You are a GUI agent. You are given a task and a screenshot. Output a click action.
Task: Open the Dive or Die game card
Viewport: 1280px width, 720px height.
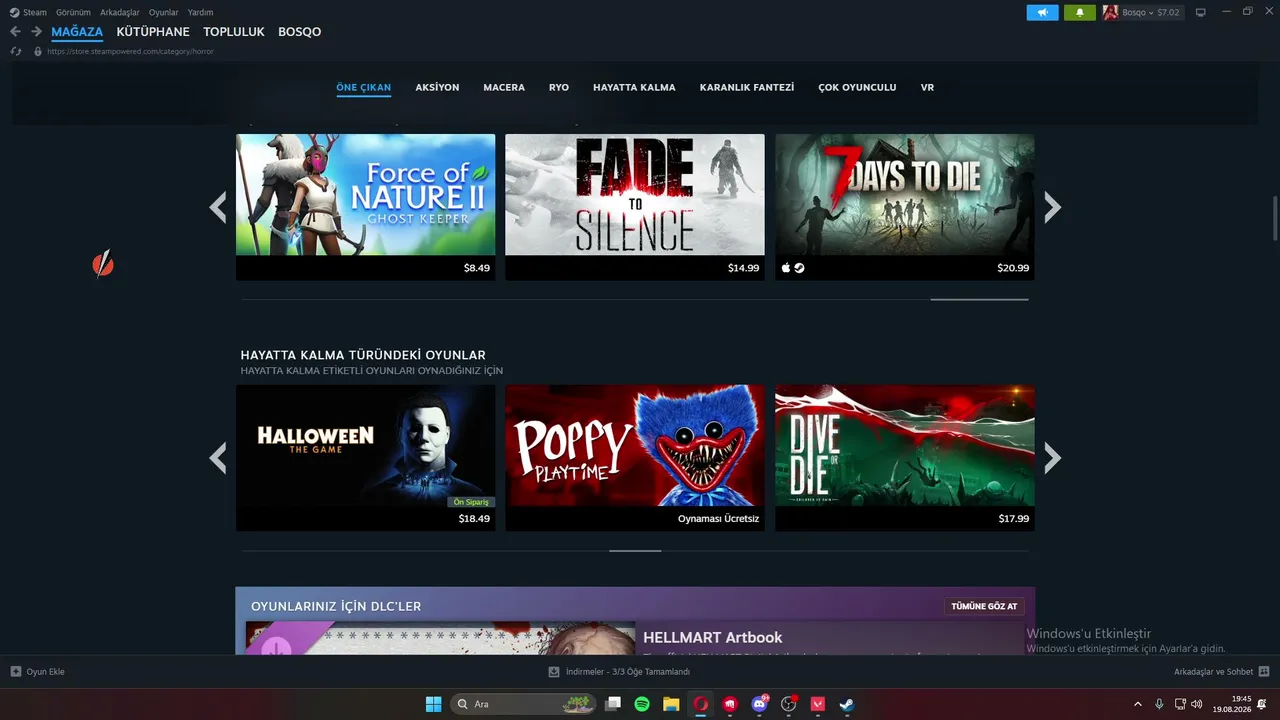(x=905, y=458)
